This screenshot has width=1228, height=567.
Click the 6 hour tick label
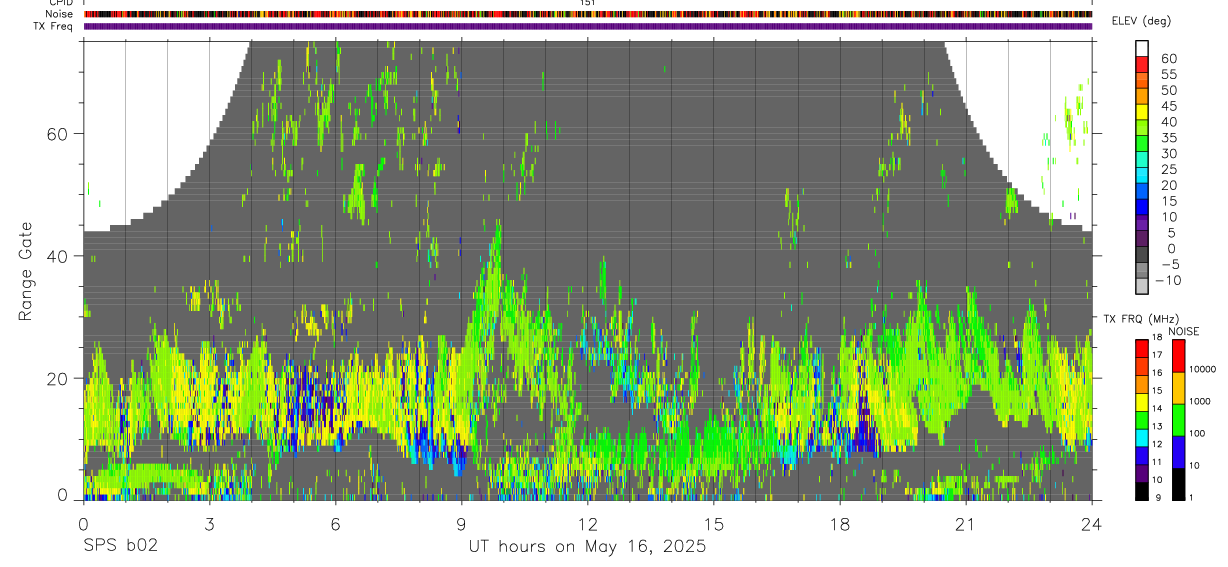pyautogui.click(x=335, y=524)
